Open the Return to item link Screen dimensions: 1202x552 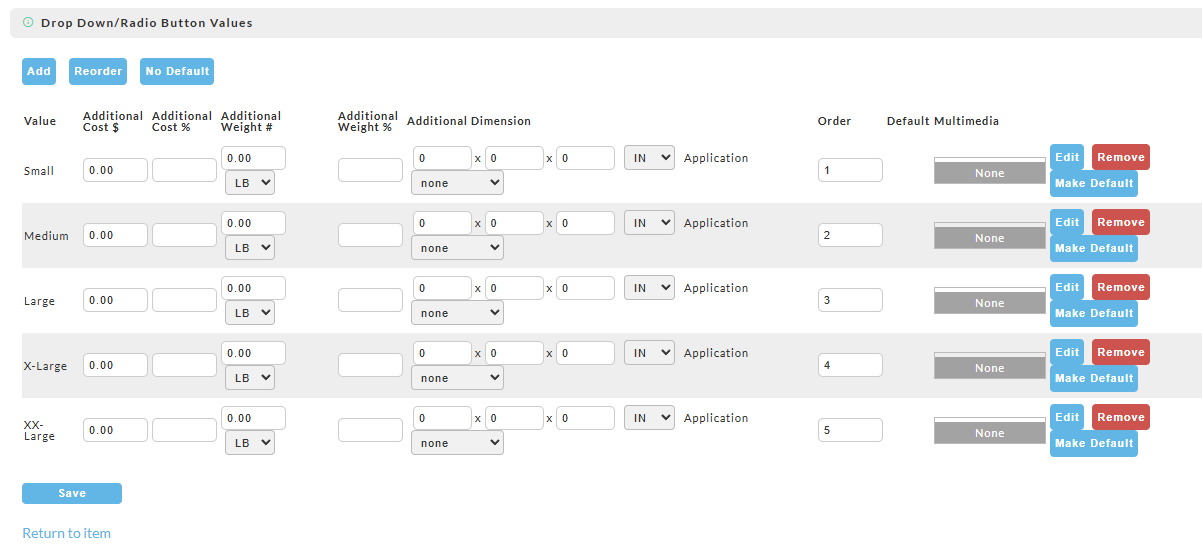tap(66, 533)
